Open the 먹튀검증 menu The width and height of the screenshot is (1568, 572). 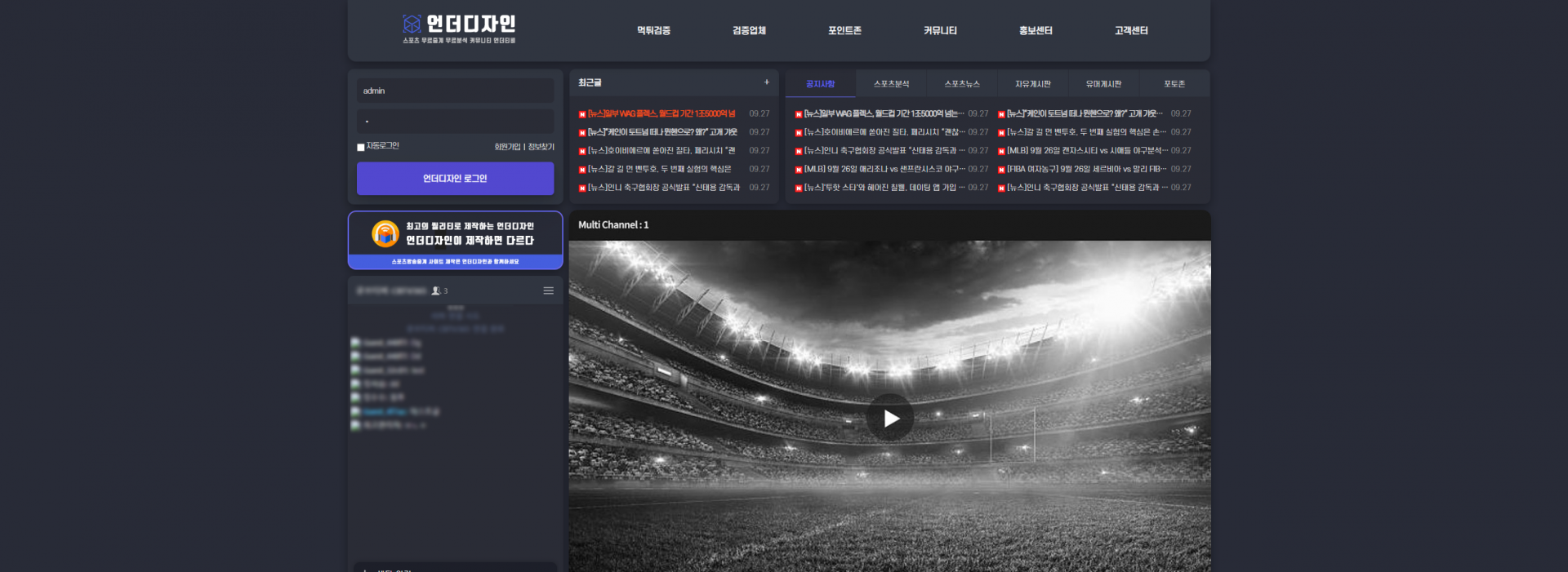tap(653, 31)
